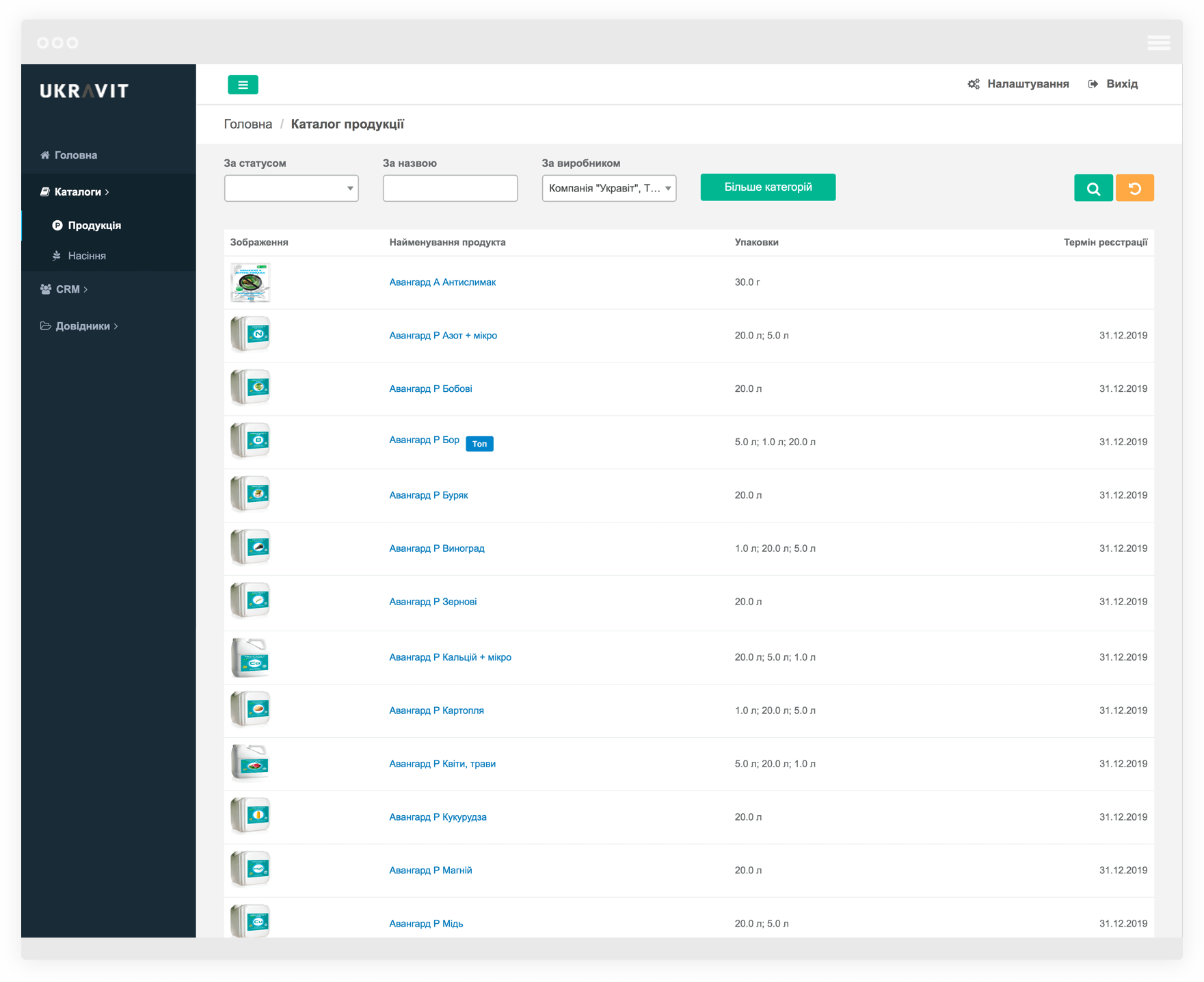Open Налаштування settings
Screen dimensions: 1204x982
point(1028,84)
